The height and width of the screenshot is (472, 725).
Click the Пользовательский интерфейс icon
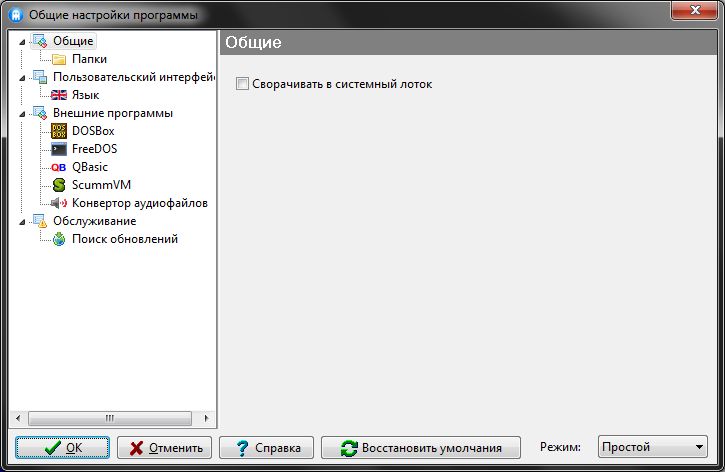point(40,77)
